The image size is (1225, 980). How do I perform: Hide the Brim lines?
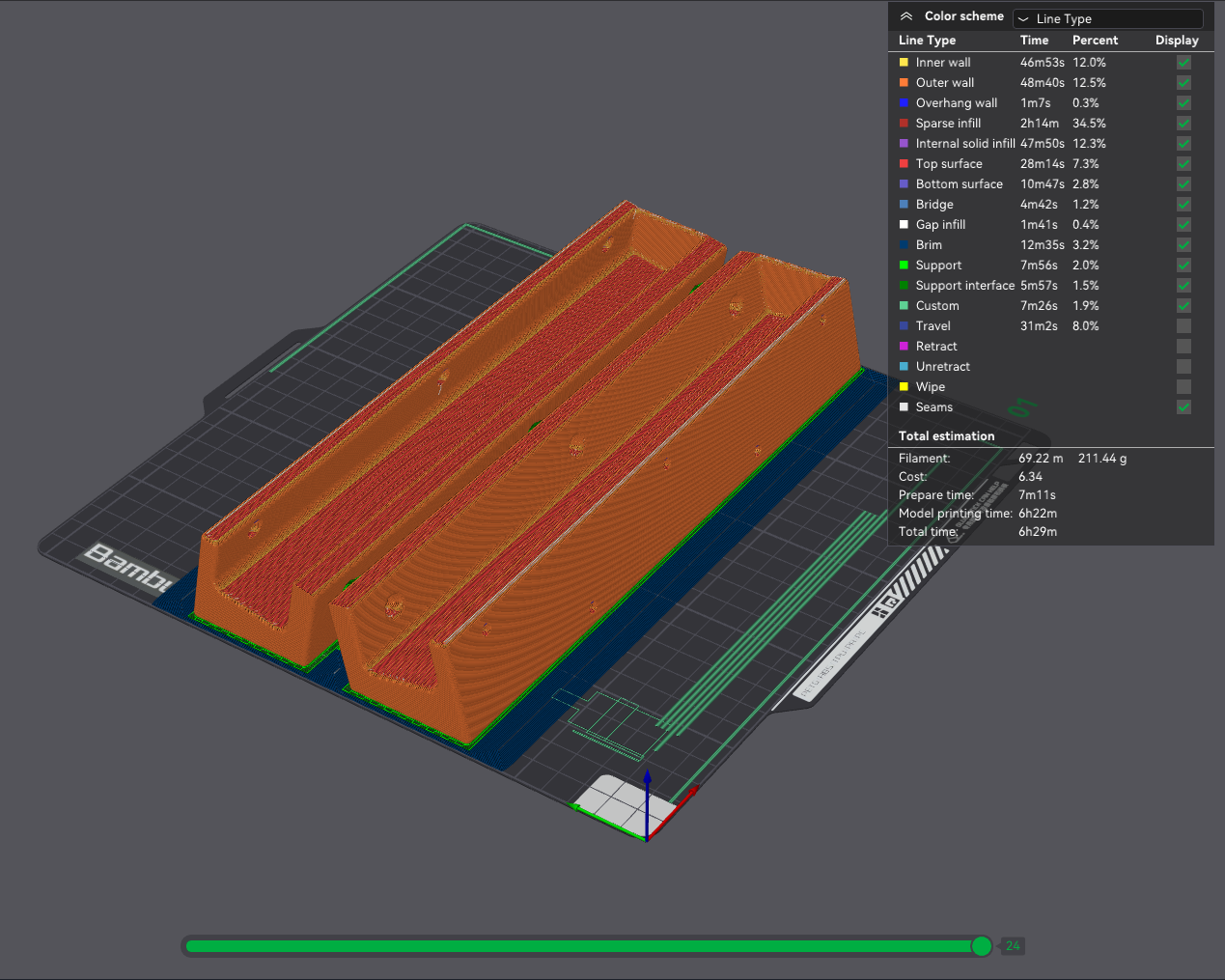tap(1183, 244)
